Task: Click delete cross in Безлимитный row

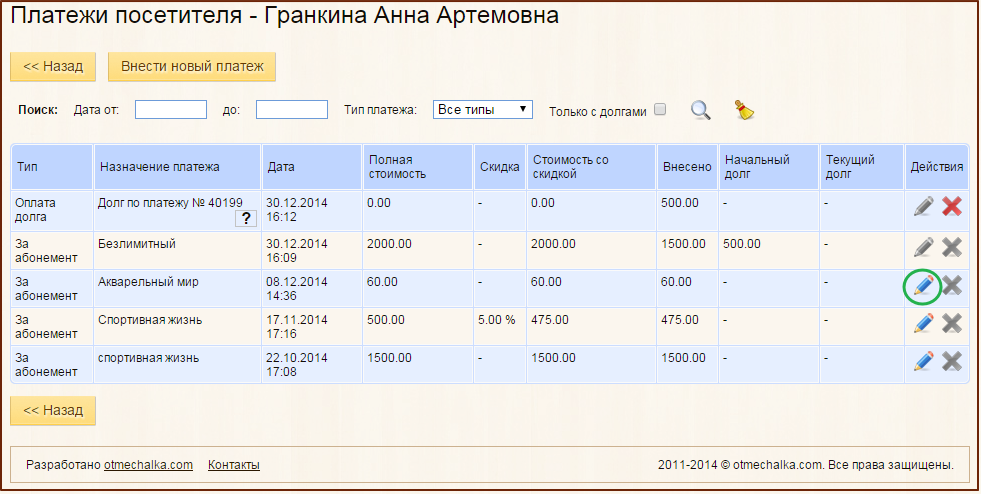Action: coord(952,248)
